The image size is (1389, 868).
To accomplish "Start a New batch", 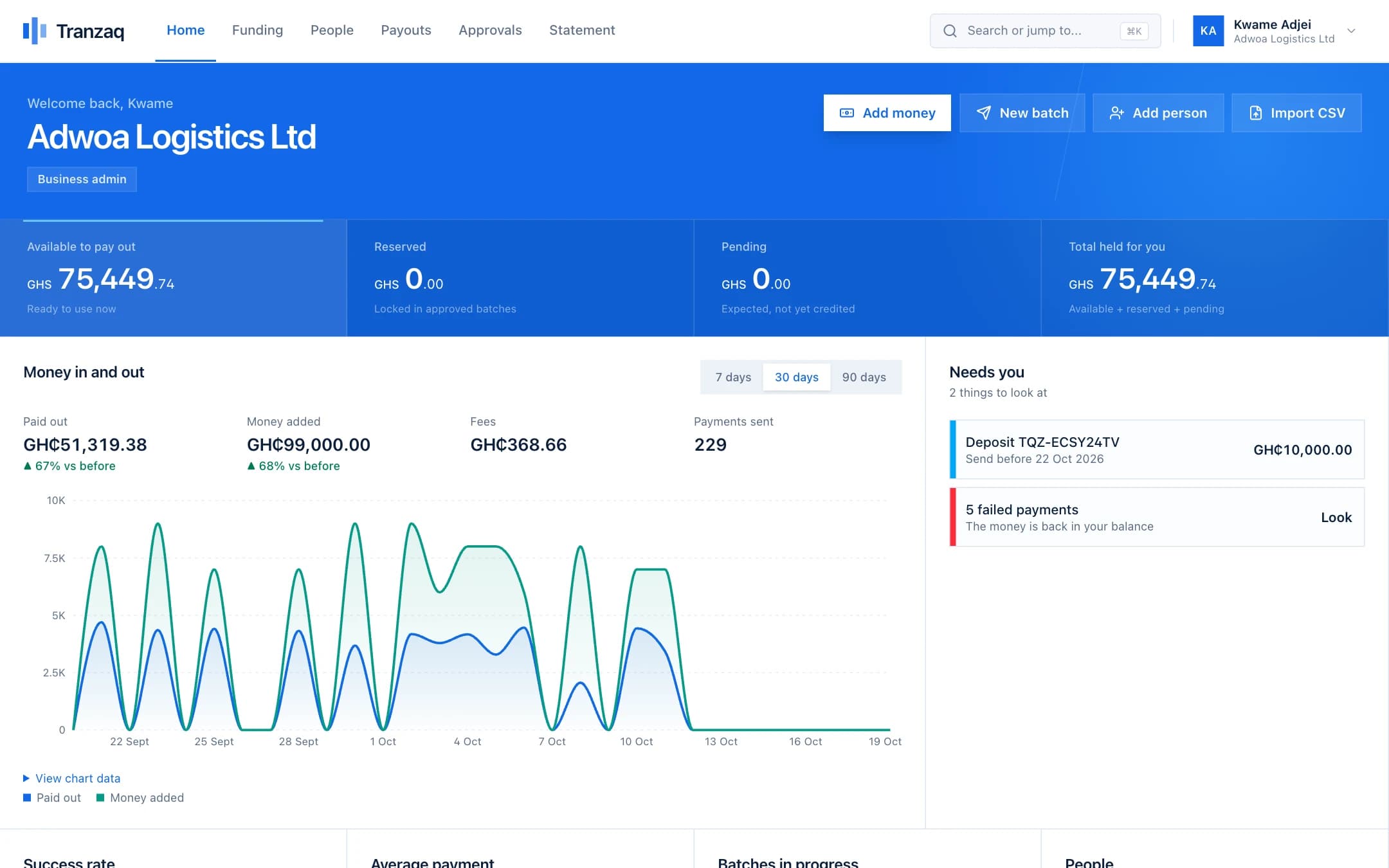I will [x=1022, y=113].
